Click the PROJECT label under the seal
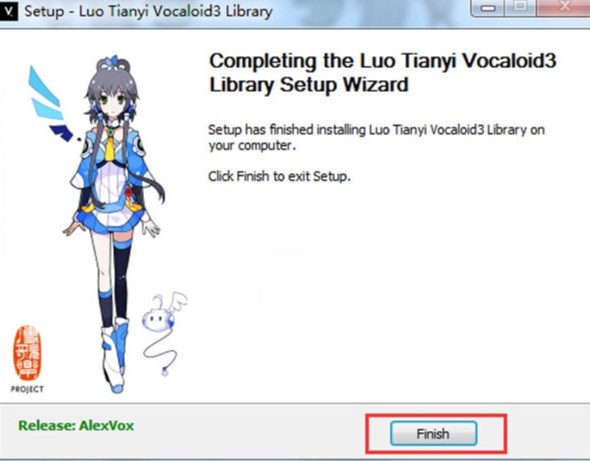The width and height of the screenshot is (590, 461). 27,389
